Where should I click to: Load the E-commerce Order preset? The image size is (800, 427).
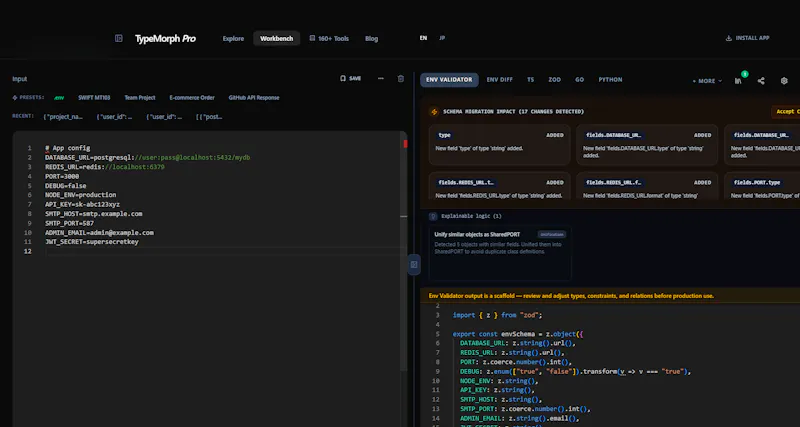(x=192, y=97)
